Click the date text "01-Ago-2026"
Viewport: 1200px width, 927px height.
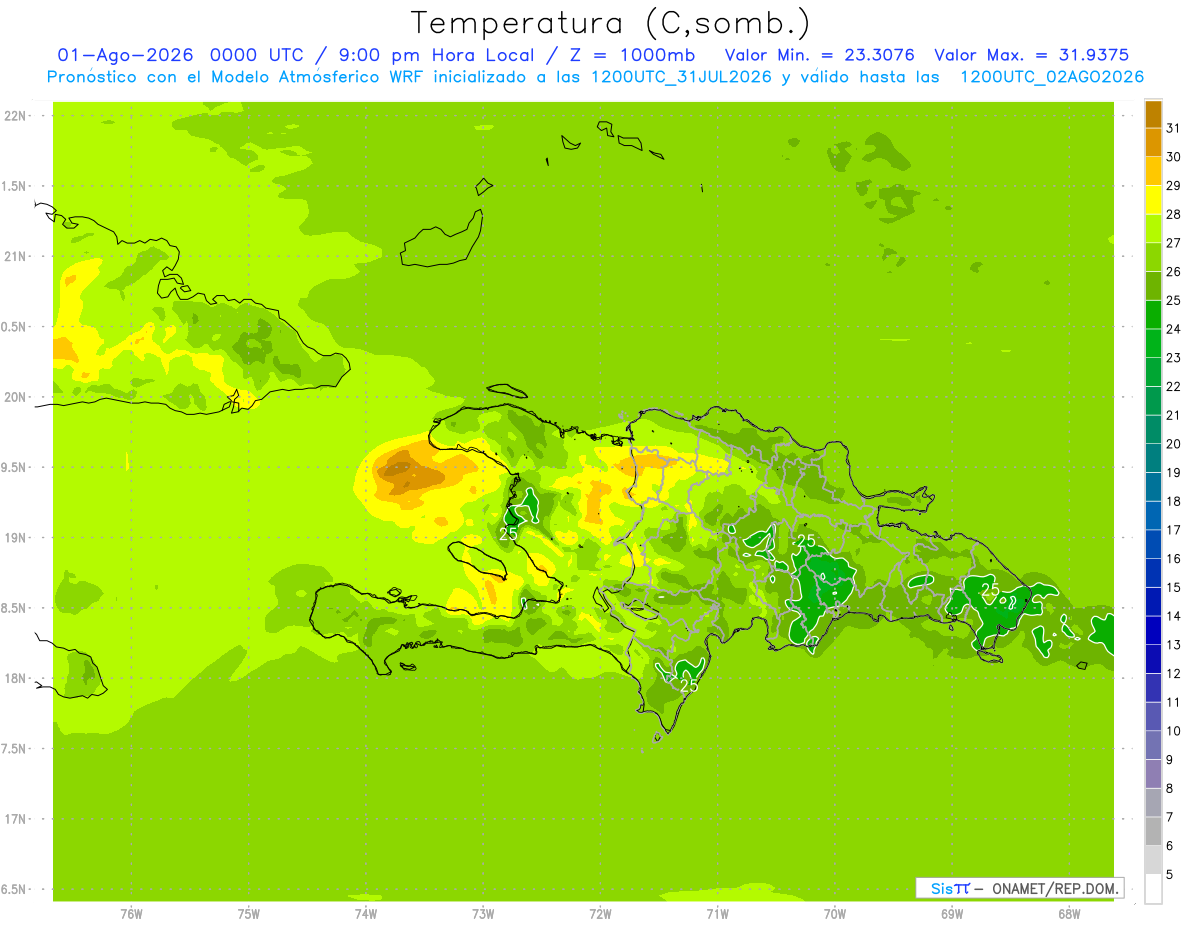pos(125,55)
